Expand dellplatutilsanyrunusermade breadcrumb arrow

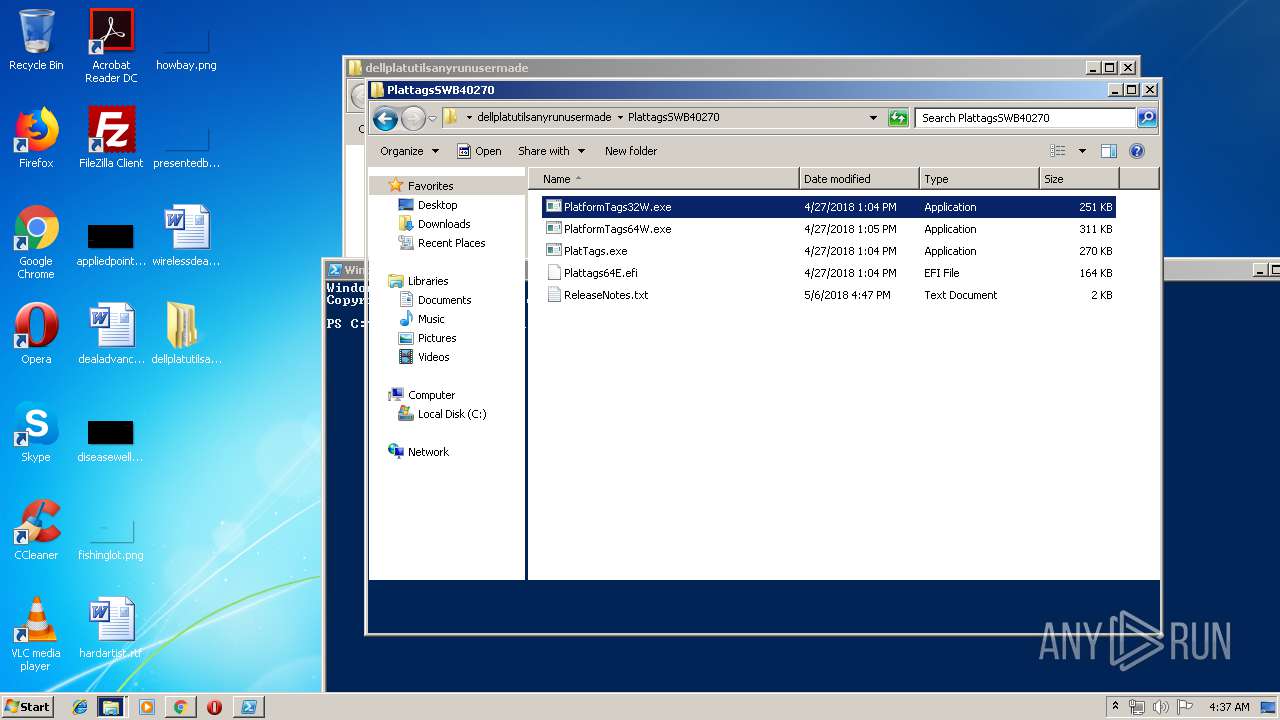(620, 118)
